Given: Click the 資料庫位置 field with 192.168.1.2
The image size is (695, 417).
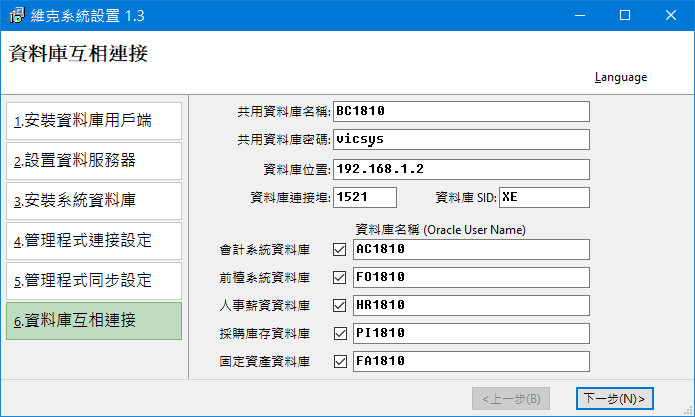Looking at the screenshot, I should [x=461, y=169].
